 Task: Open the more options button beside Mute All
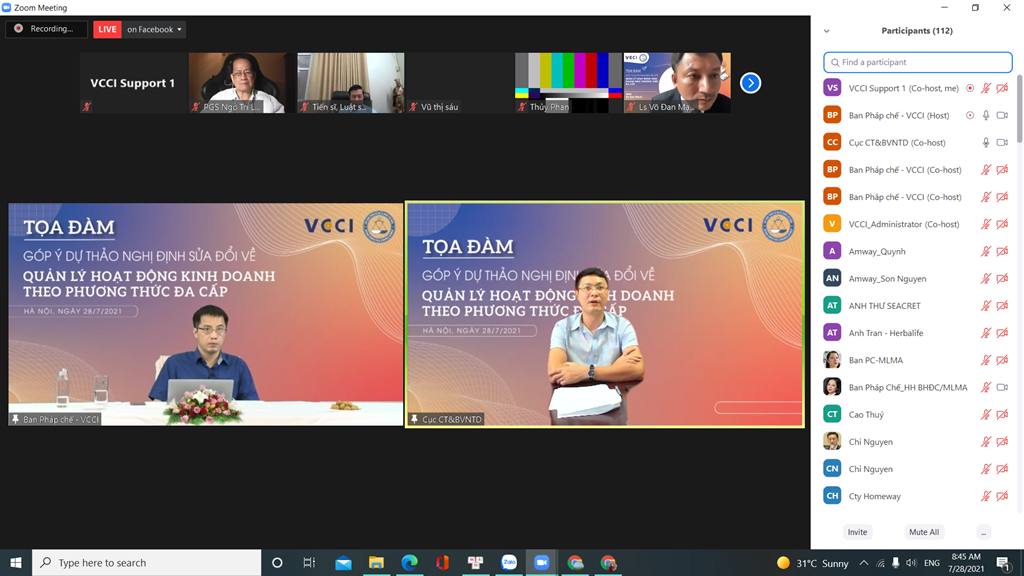point(984,532)
